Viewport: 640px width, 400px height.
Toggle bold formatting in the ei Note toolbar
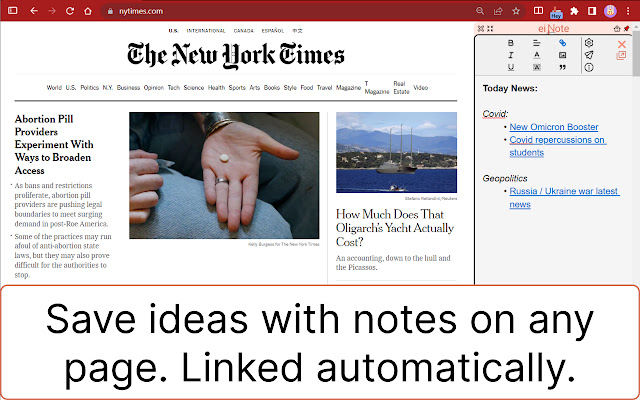tap(511, 43)
